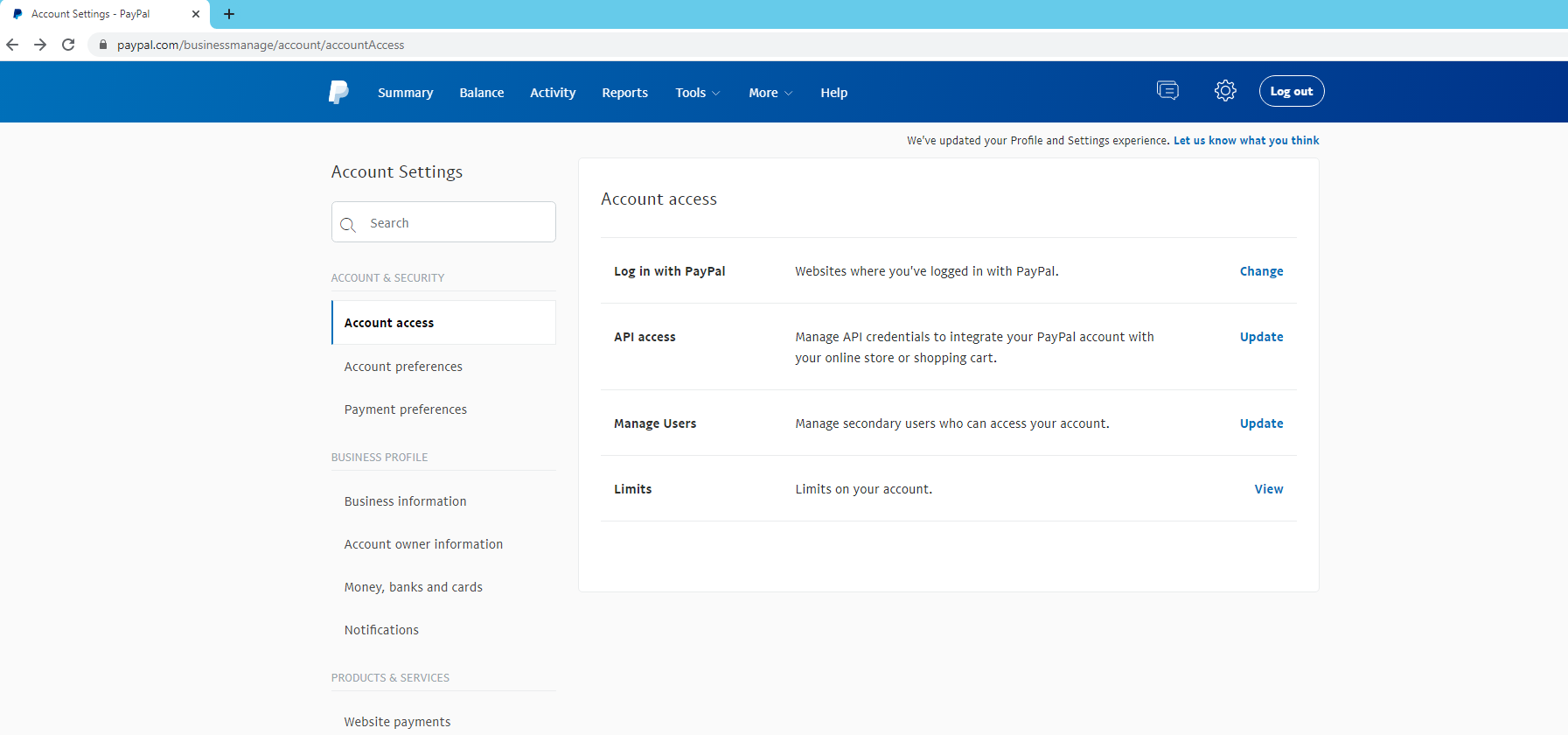Click the padlock site info icon
The height and width of the screenshot is (735, 1568).
tap(103, 45)
